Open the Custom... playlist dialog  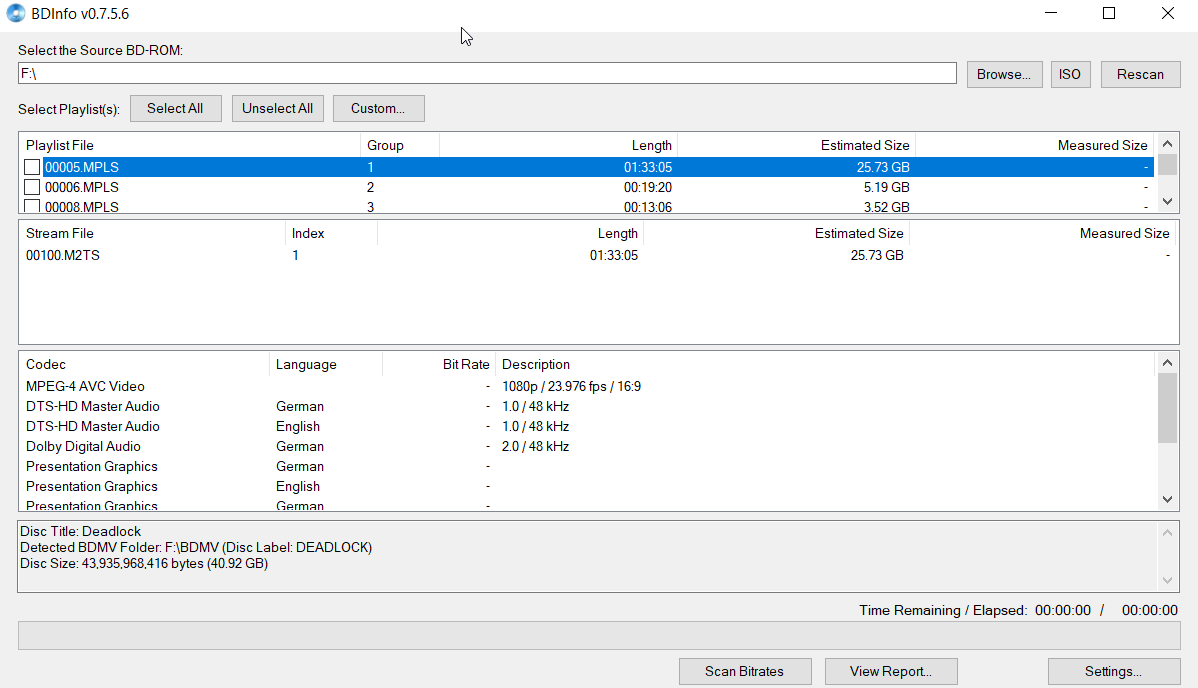coord(378,109)
